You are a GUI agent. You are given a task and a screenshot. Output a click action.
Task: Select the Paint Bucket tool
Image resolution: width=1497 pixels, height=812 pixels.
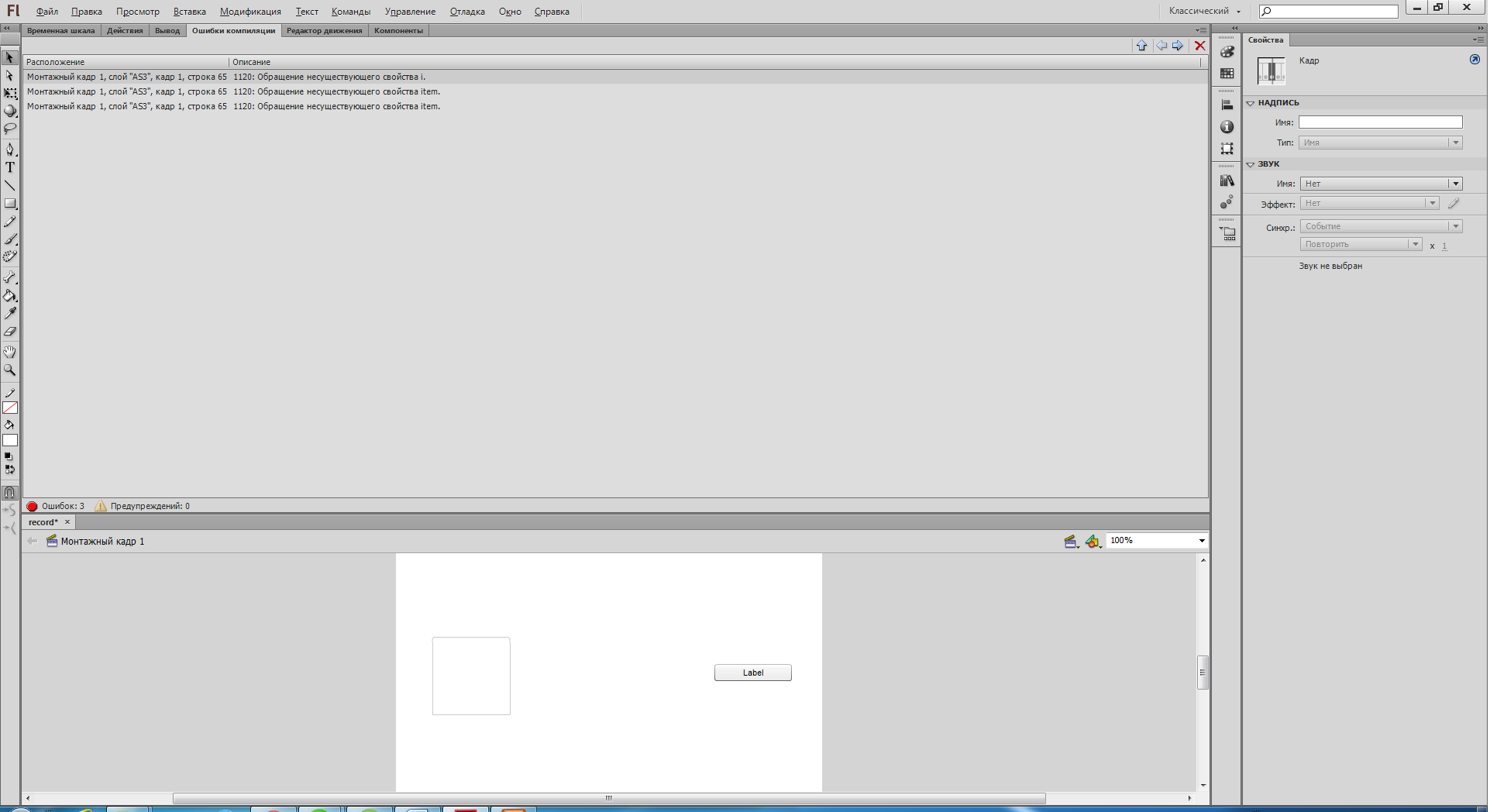pos(10,296)
